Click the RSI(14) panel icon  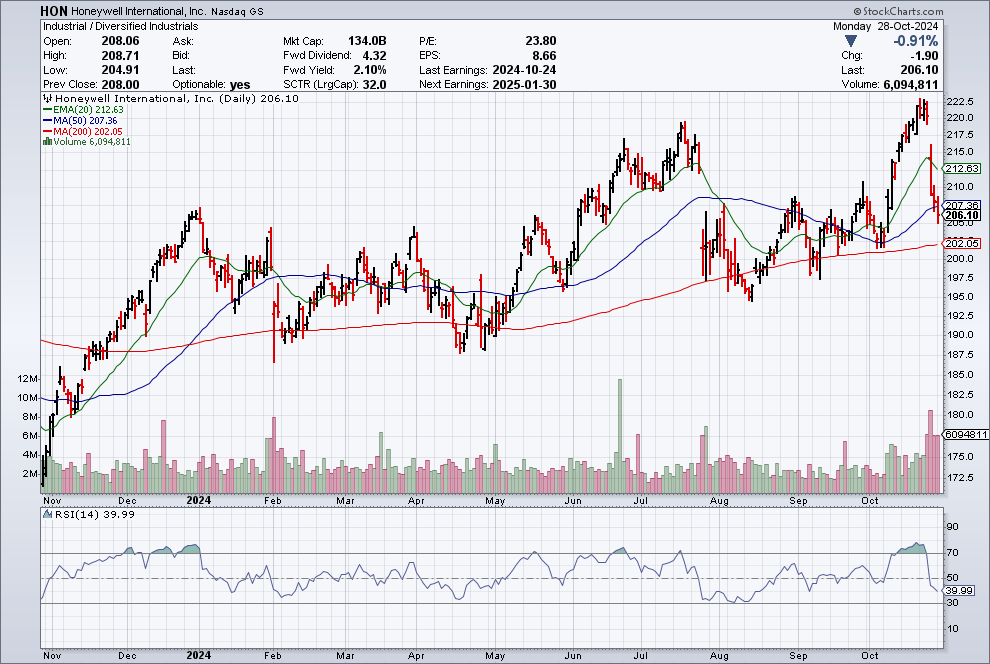click(x=47, y=514)
